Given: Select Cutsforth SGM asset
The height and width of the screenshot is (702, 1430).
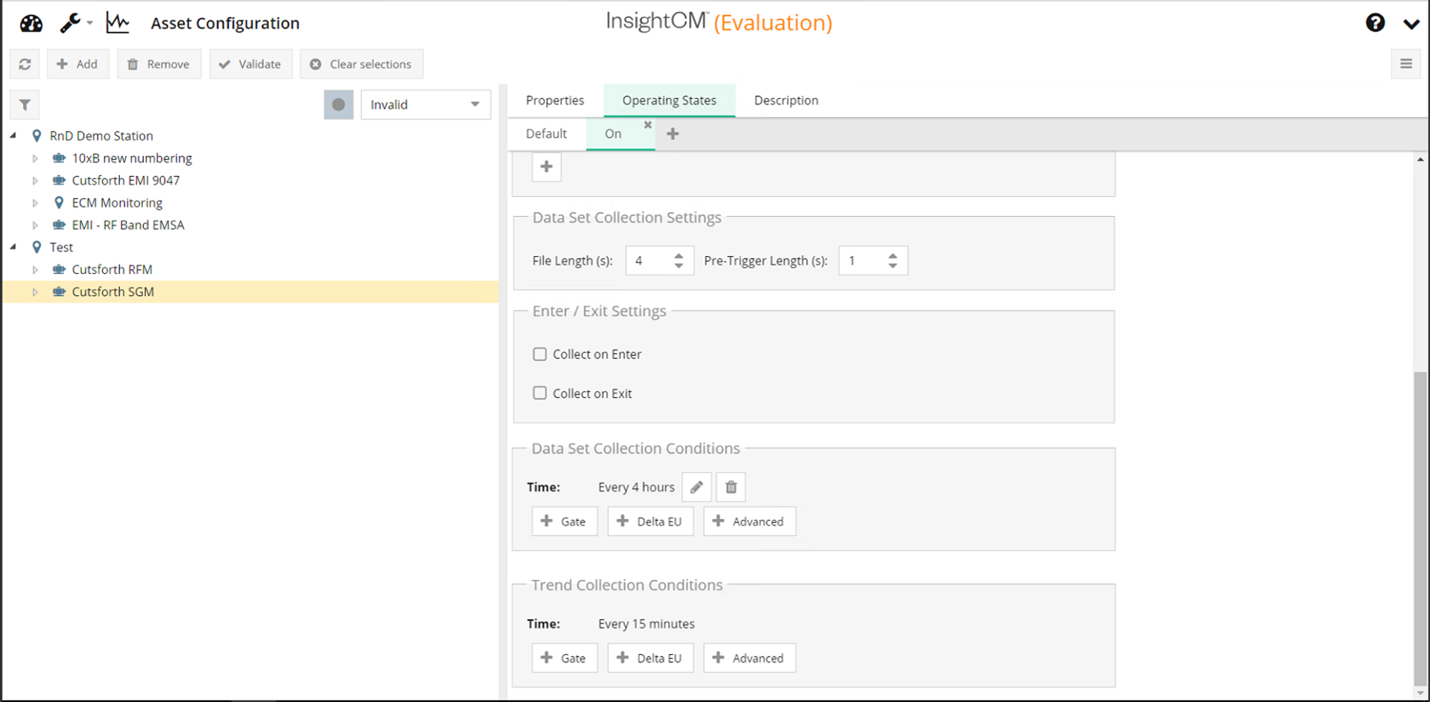Looking at the screenshot, I should [113, 292].
